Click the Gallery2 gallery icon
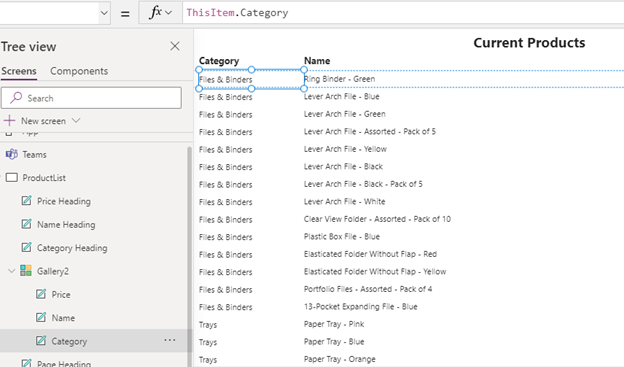Viewport: 624px width, 367px height. (x=26, y=271)
